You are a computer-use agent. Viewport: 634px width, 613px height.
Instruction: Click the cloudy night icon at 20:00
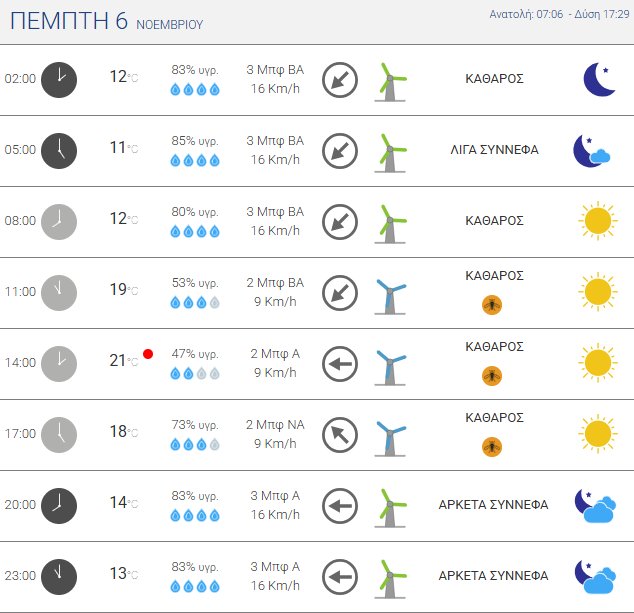tap(594, 506)
